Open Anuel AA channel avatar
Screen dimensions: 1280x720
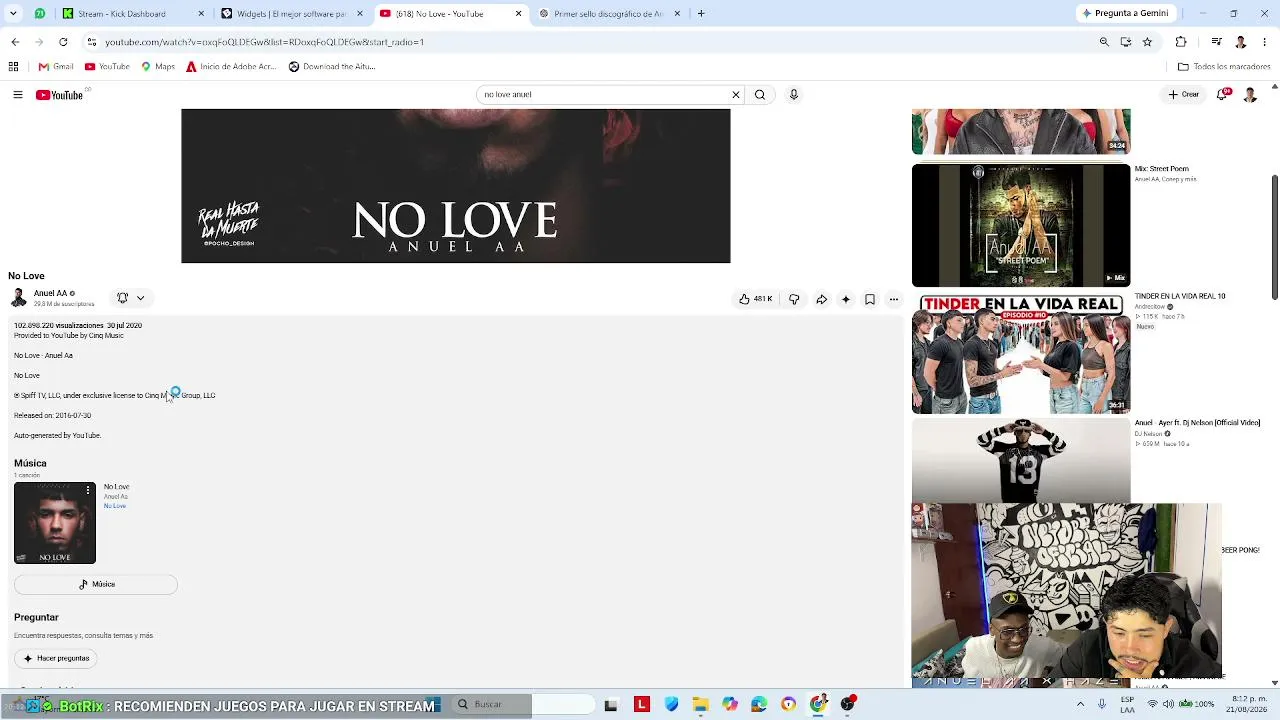click(x=18, y=298)
